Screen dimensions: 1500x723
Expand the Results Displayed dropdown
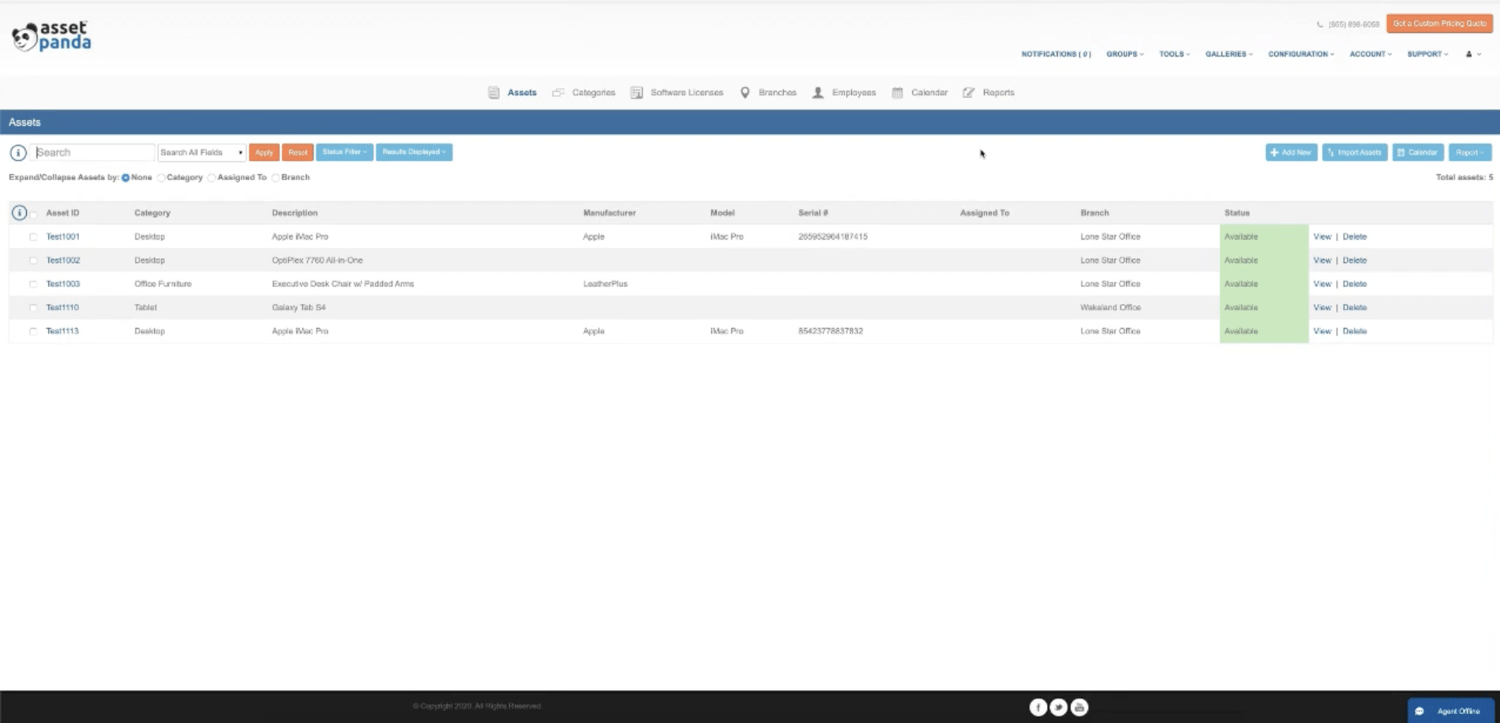click(413, 152)
